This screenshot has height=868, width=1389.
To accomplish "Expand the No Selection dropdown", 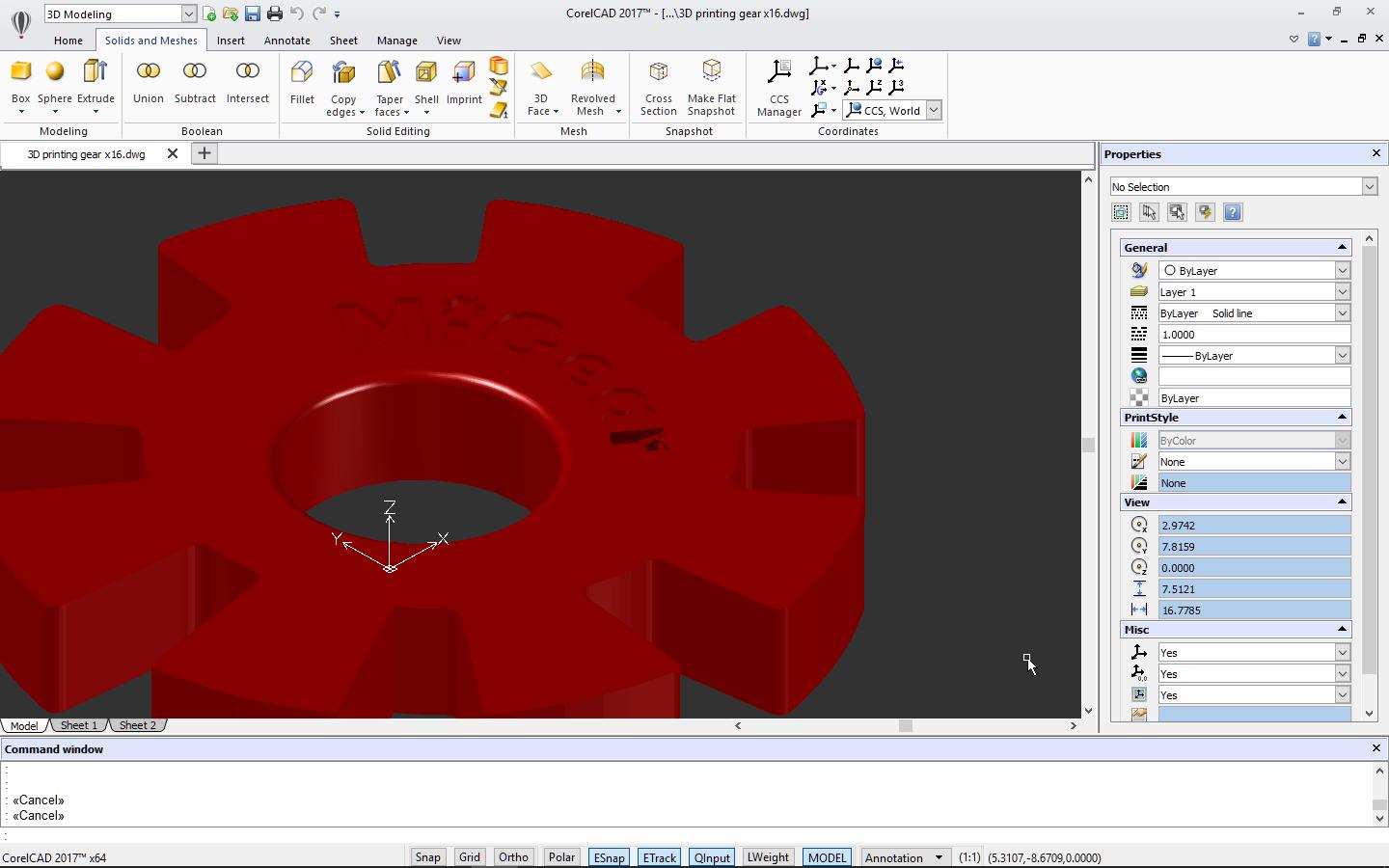I will pyautogui.click(x=1369, y=187).
